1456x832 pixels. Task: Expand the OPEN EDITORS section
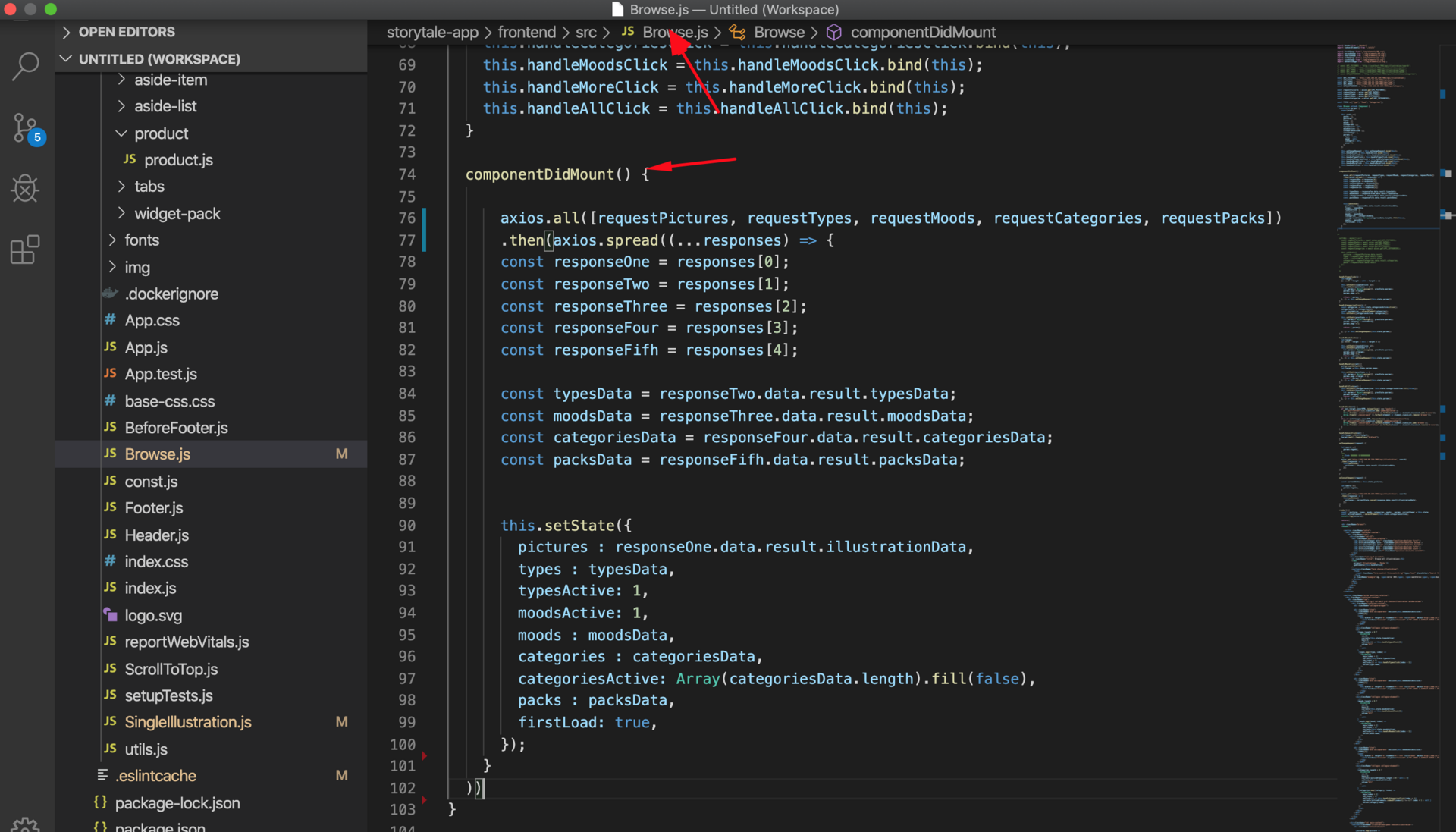tap(66, 32)
